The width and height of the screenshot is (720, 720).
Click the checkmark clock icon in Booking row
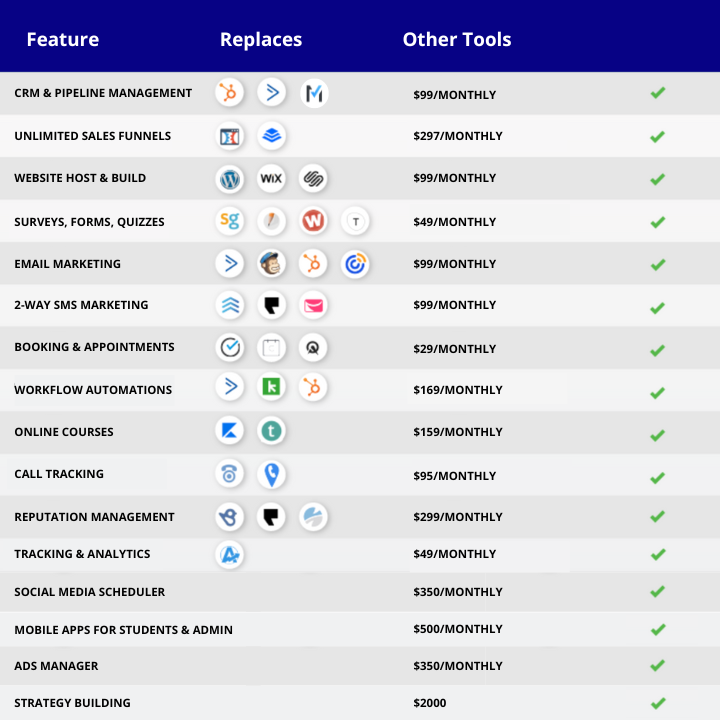[x=230, y=347]
